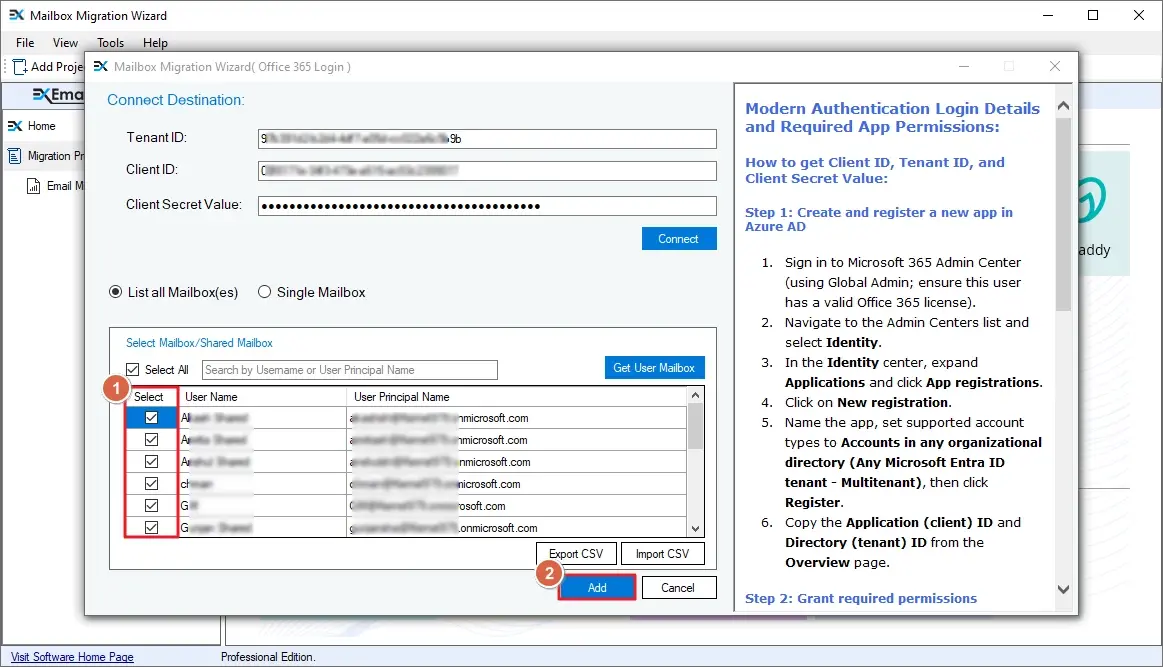The width and height of the screenshot is (1163, 667).
Task: Click Get User Mailbox
Action: pos(654,367)
